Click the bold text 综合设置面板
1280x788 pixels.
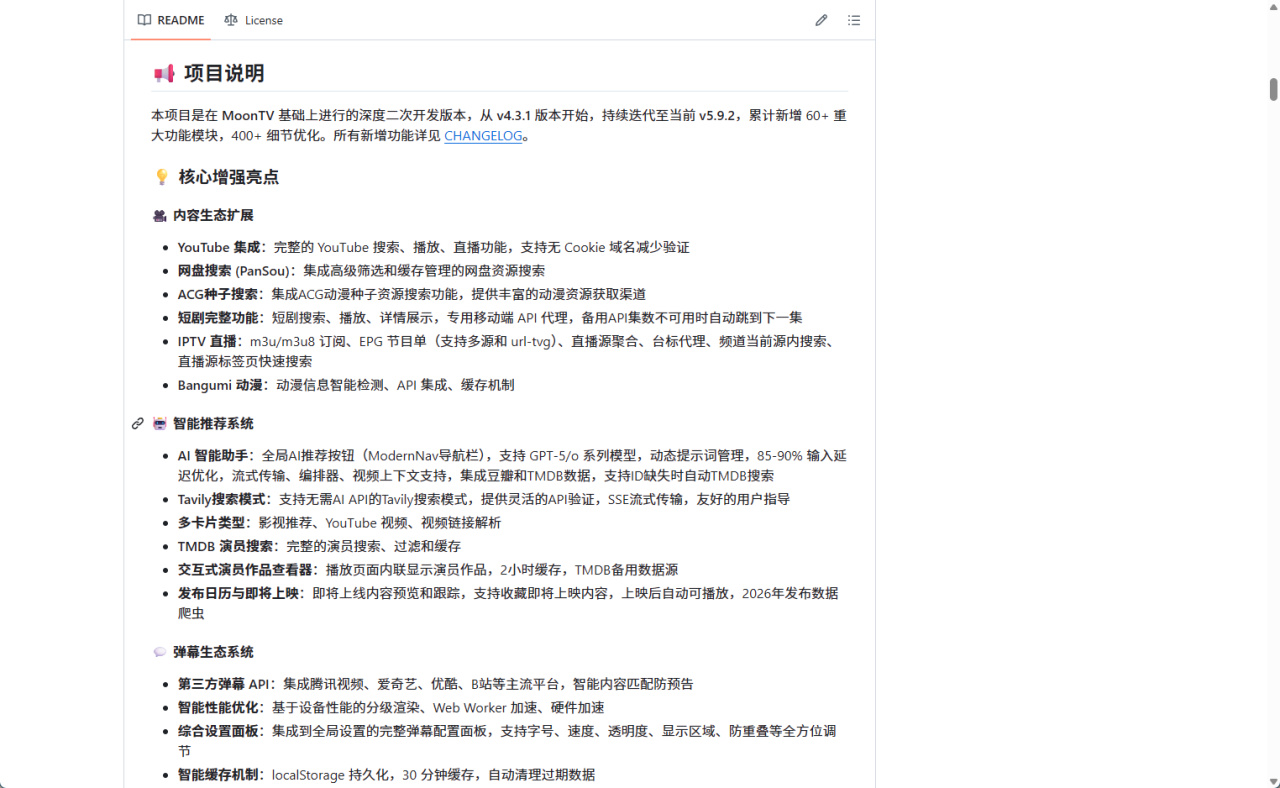pyautogui.click(x=218, y=731)
